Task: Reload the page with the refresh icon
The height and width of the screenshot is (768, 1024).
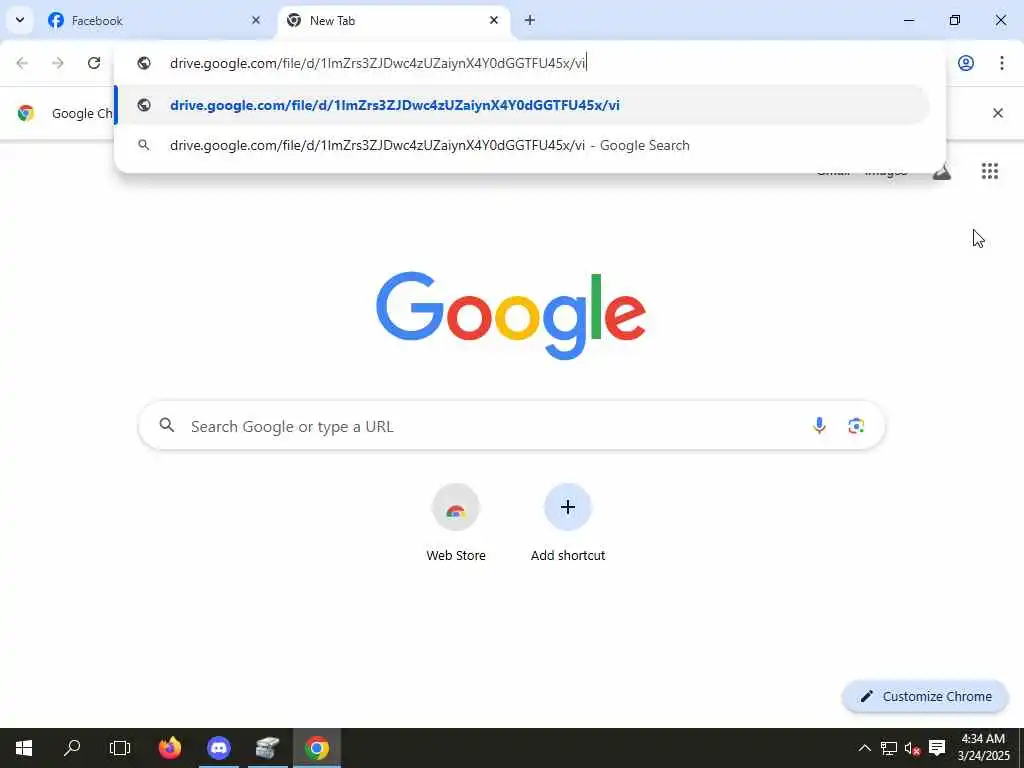Action: (94, 63)
